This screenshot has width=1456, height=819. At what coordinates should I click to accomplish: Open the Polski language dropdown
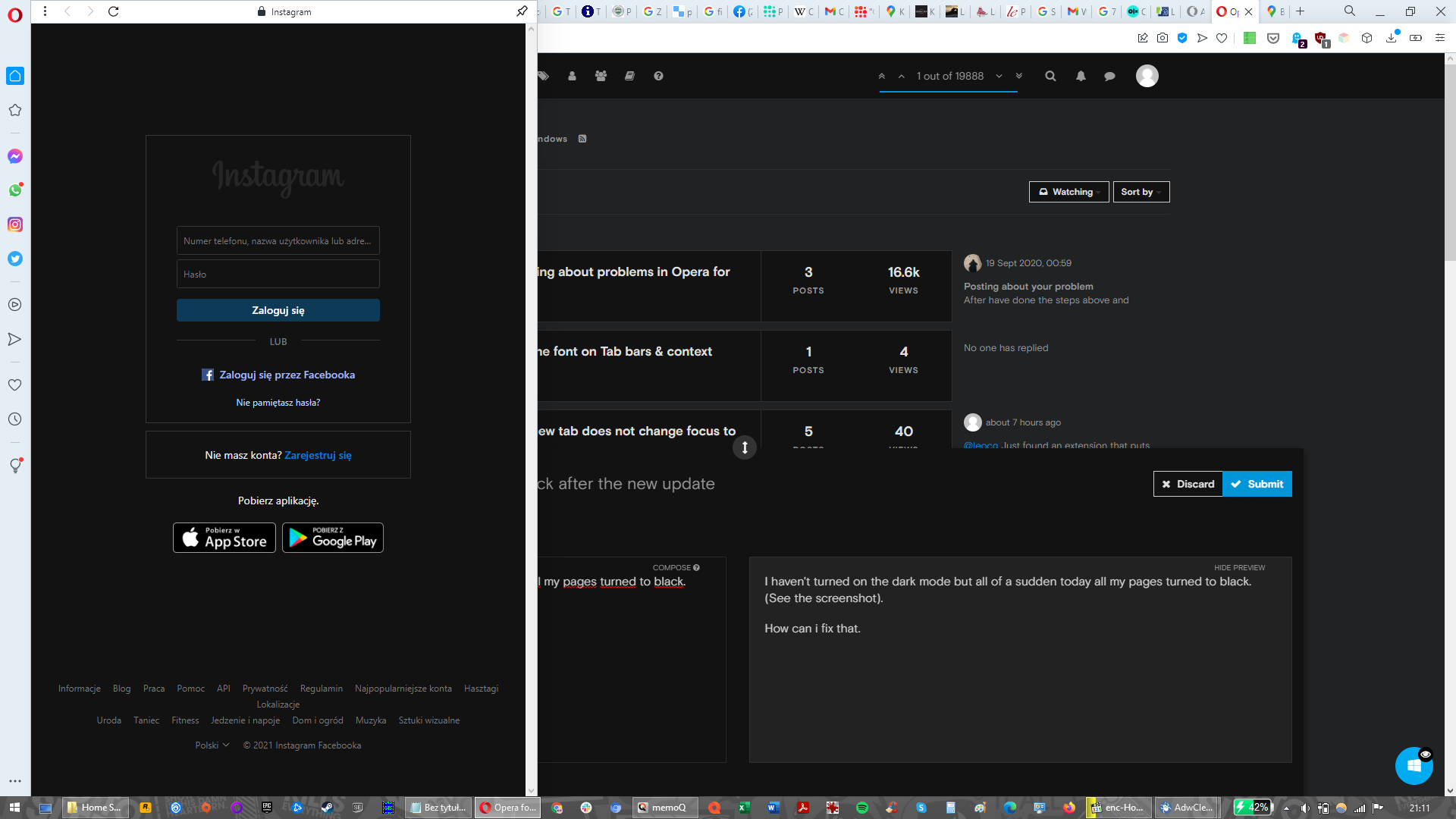(x=212, y=745)
